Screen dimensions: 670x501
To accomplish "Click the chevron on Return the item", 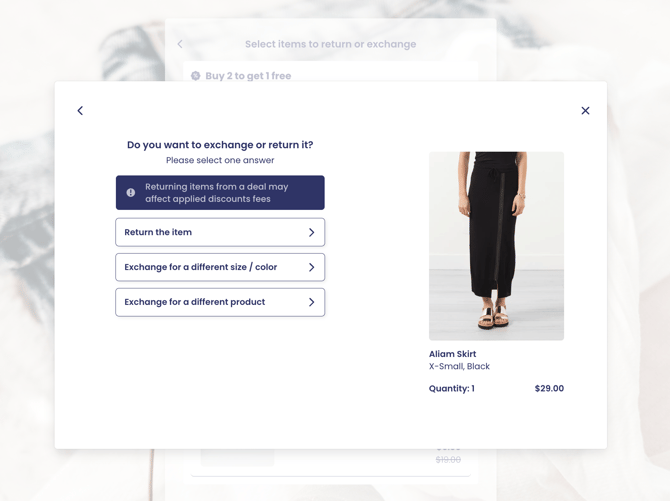I will point(311,232).
